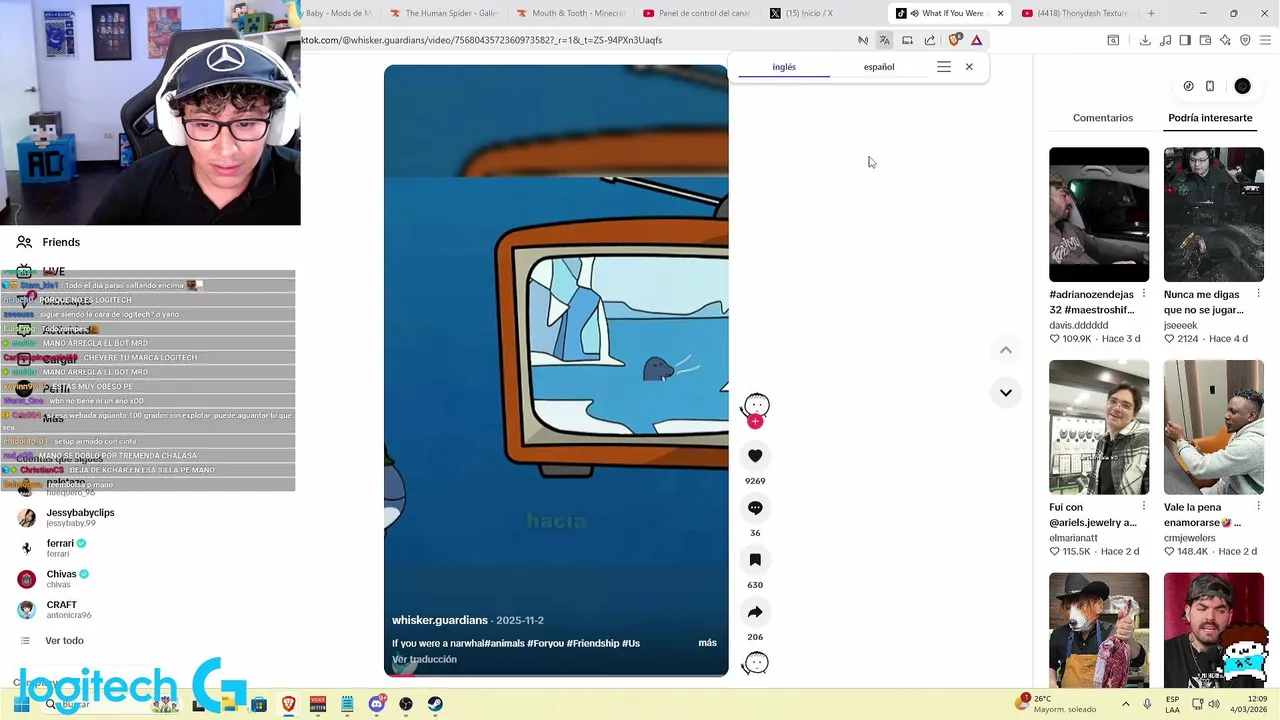Select the inglés translation tab

pos(784,67)
